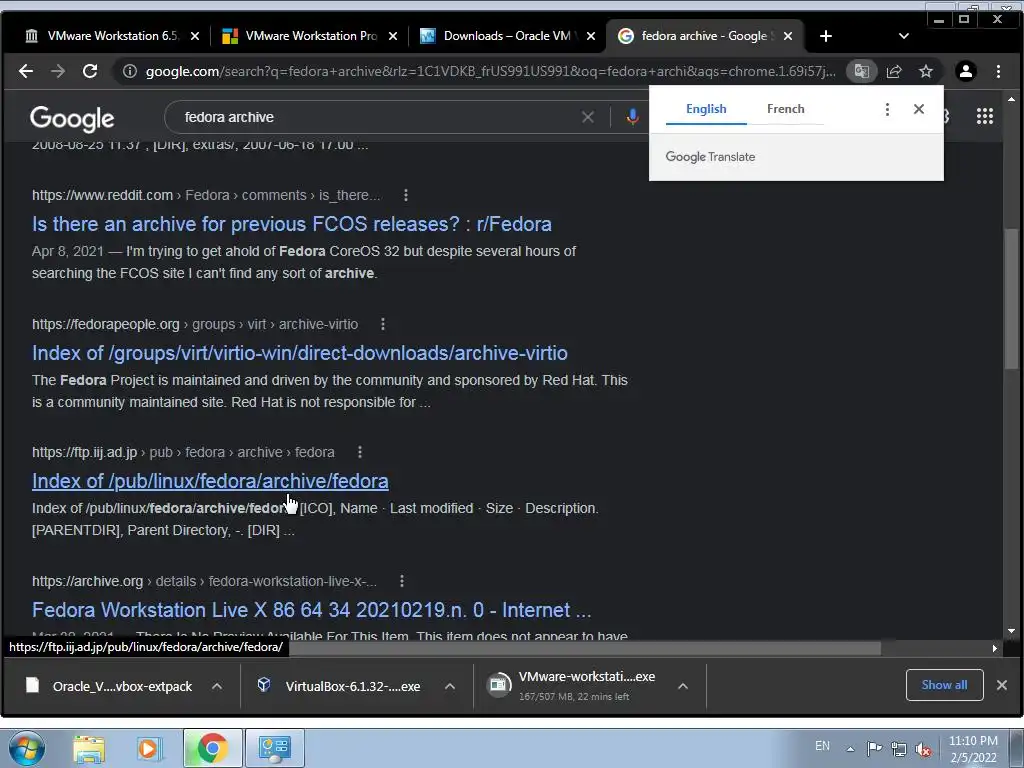1024x768 pixels.
Task: Open more options for reddit result
Action: [x=406, y=195]
